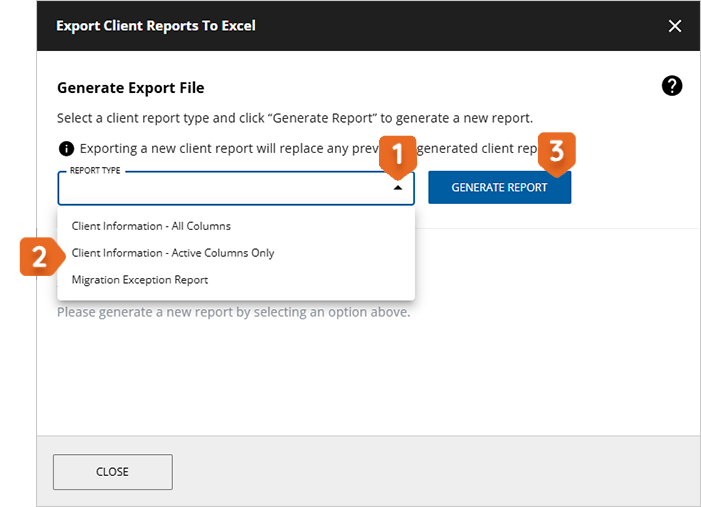Focus the Report Type combo box field
Image resolution: width=701 pixels, height=507 pixels.
click(x=220, y=189)
